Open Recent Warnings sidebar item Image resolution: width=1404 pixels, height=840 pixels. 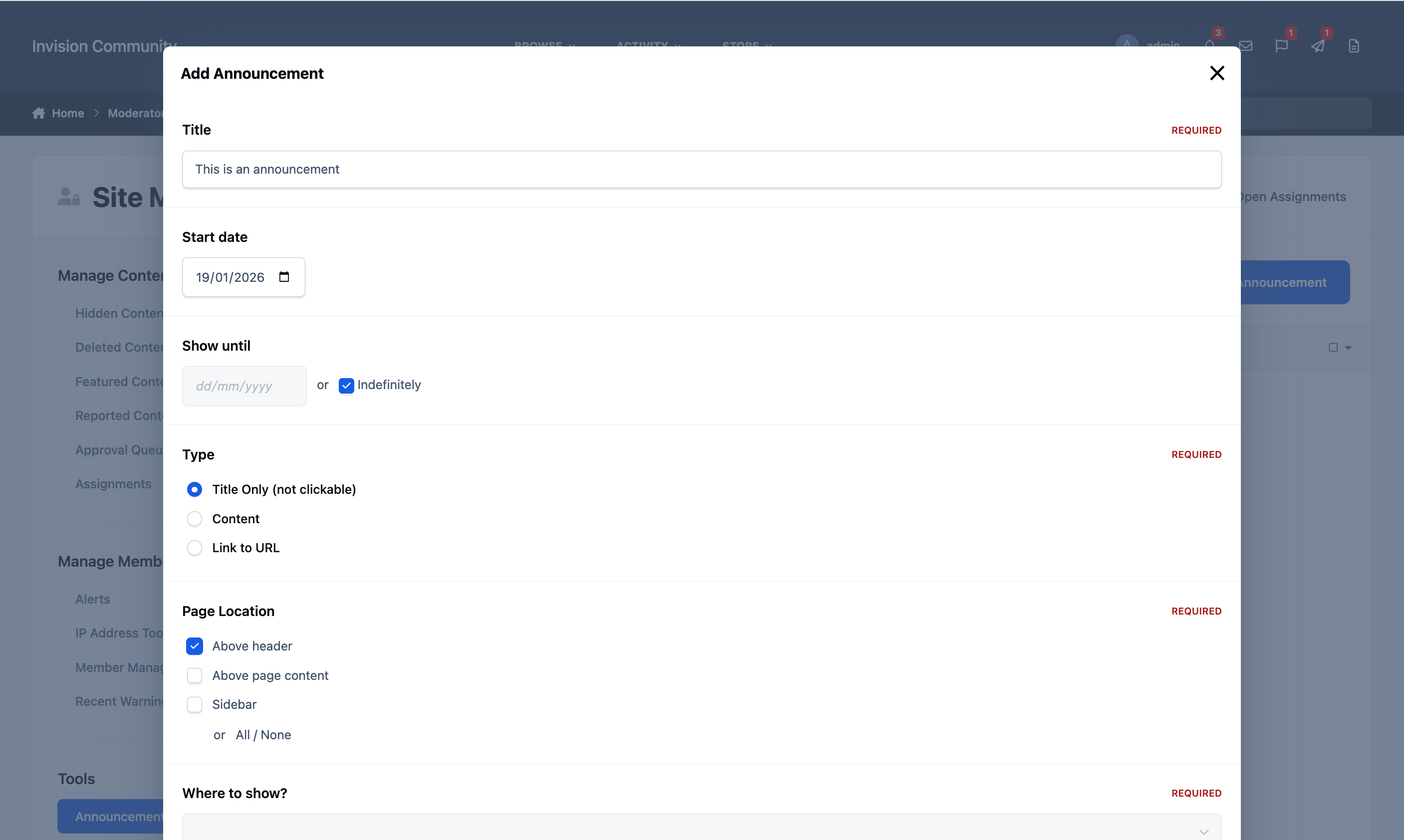point(119,701)
